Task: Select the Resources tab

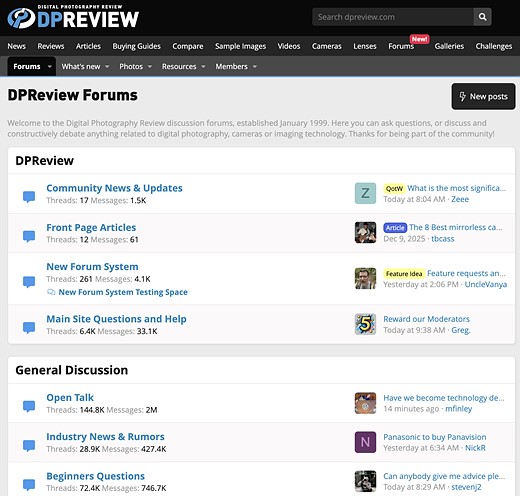Action: pos(179,66)
